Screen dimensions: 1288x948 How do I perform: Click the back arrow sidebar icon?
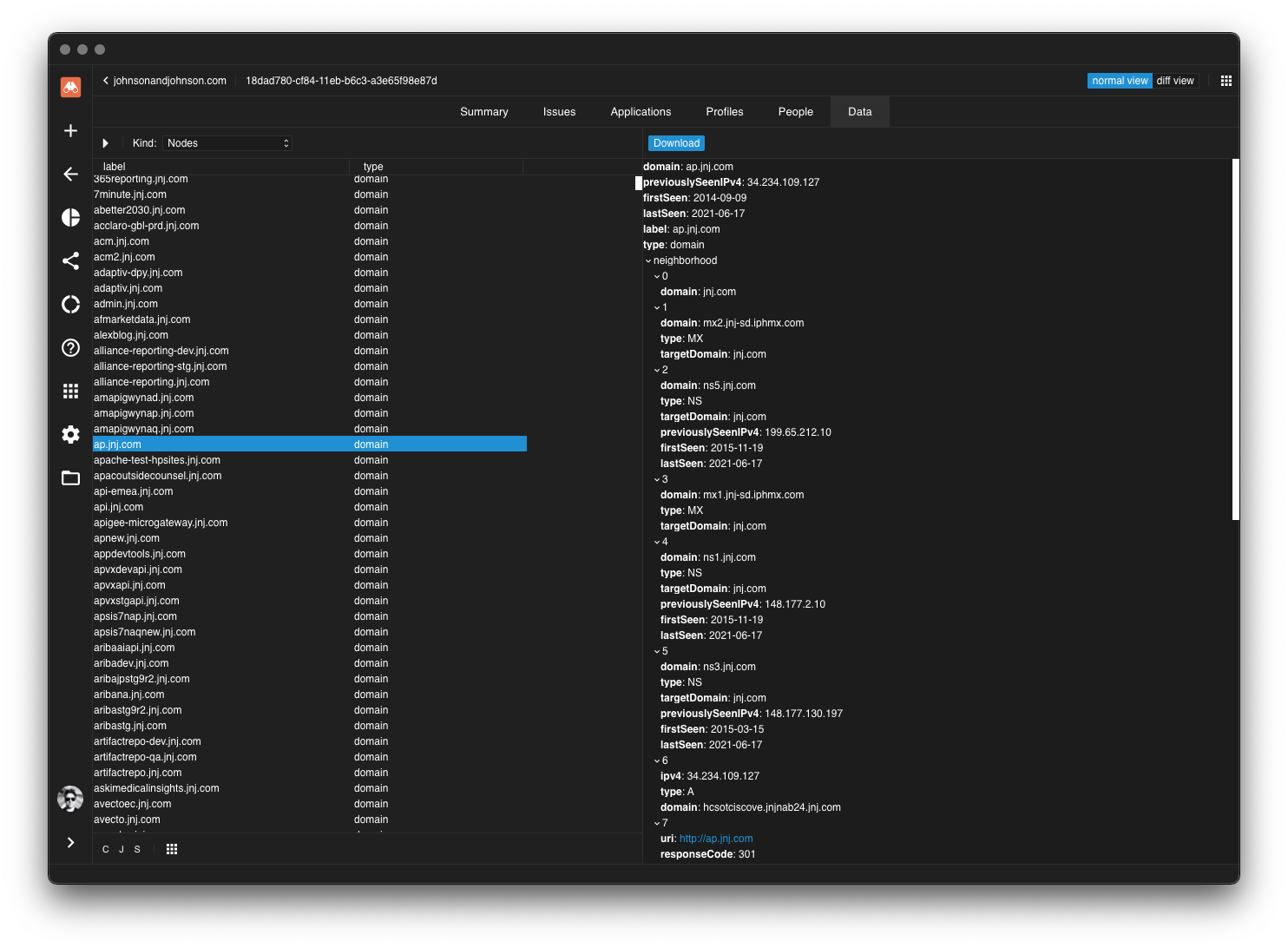[71, 174]
